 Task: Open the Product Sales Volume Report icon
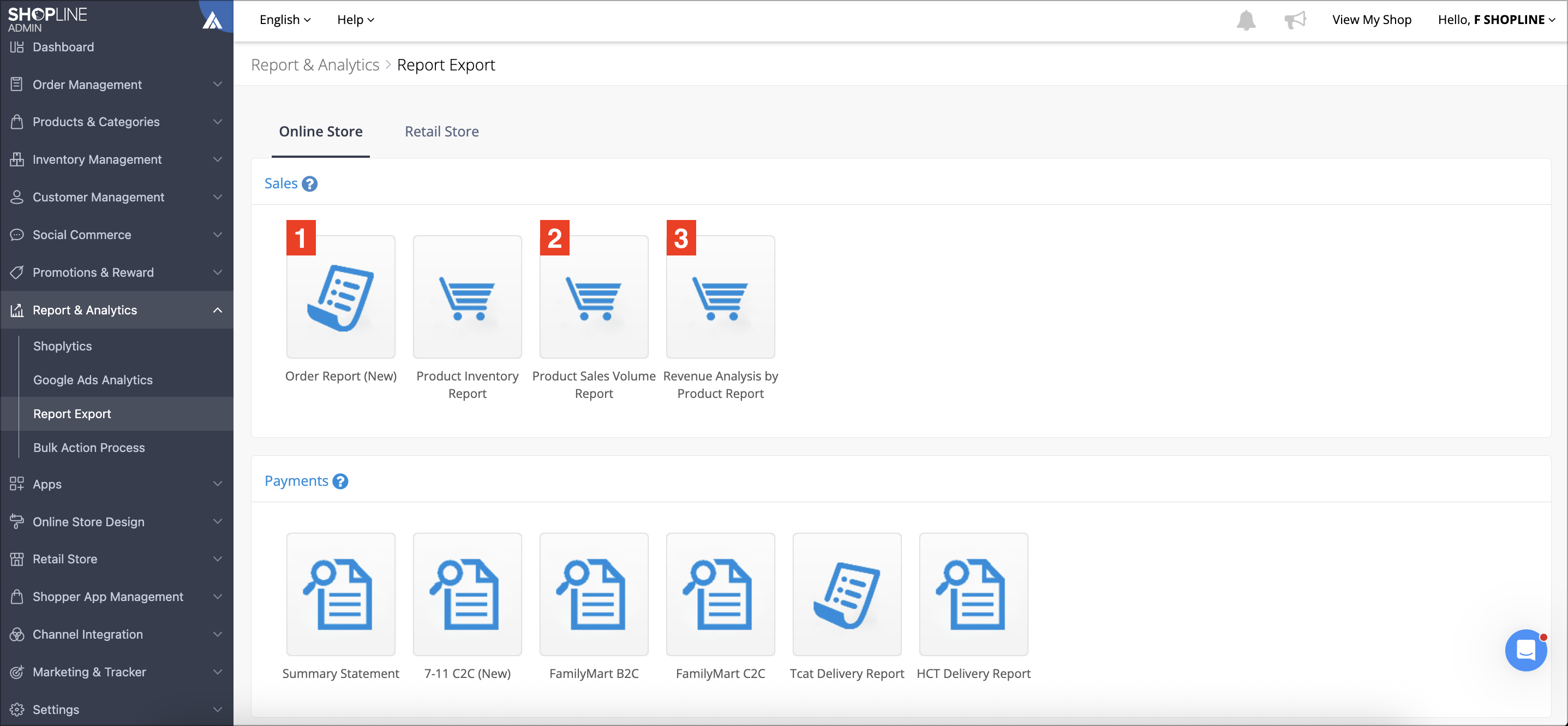point(594,296)
